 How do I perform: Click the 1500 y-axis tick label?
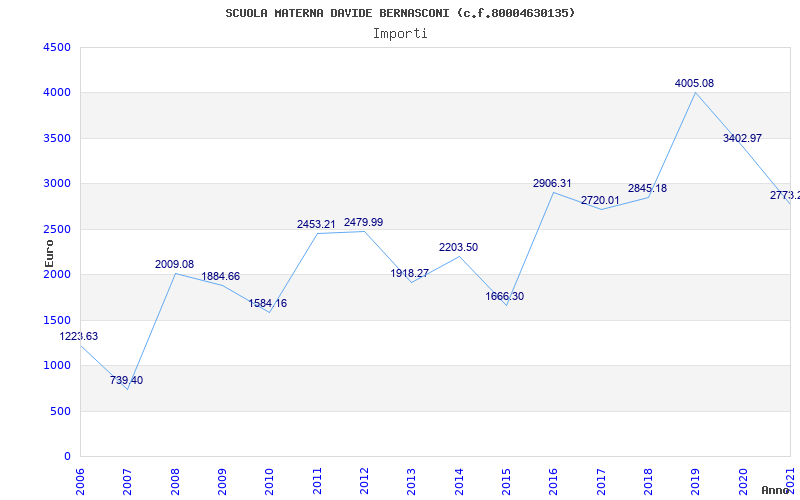pyautogui.click(x=58, y=320)
